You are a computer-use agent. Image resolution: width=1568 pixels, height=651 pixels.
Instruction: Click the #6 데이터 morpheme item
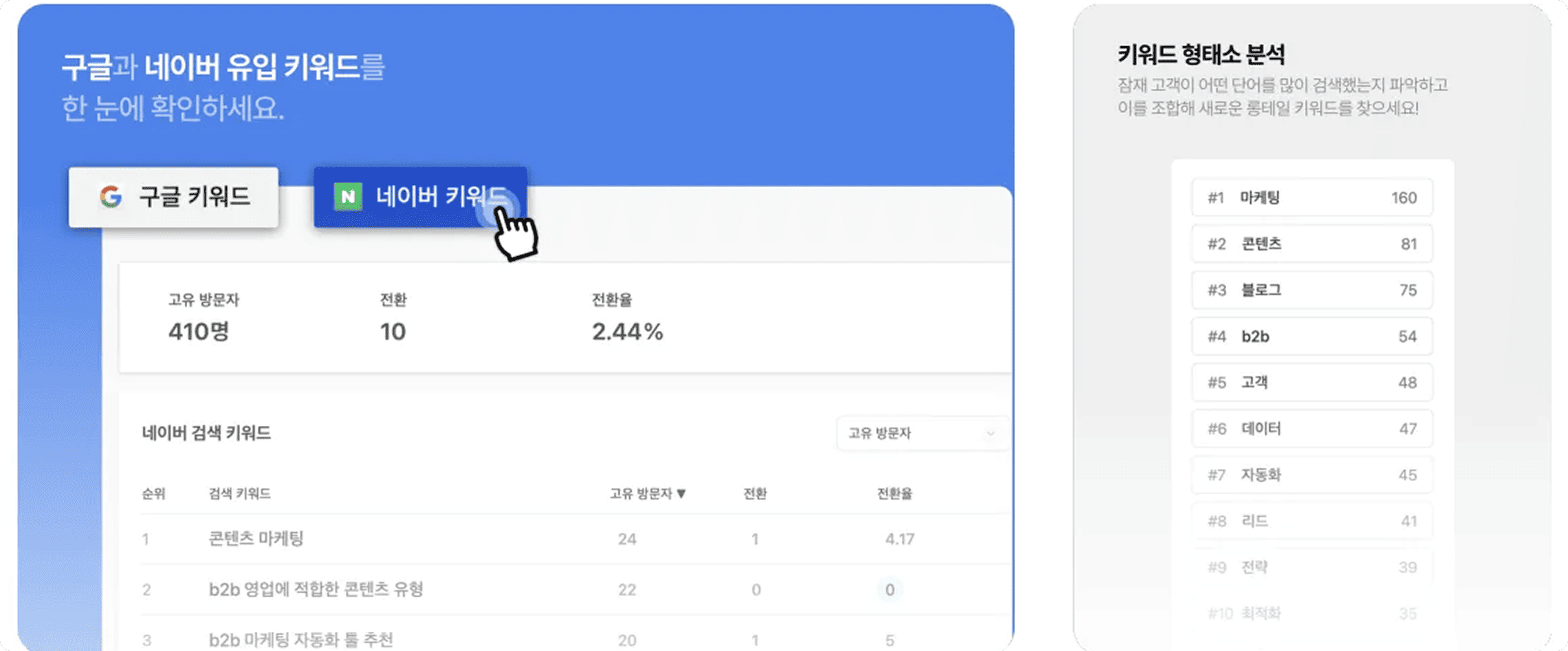point(1312,428)
